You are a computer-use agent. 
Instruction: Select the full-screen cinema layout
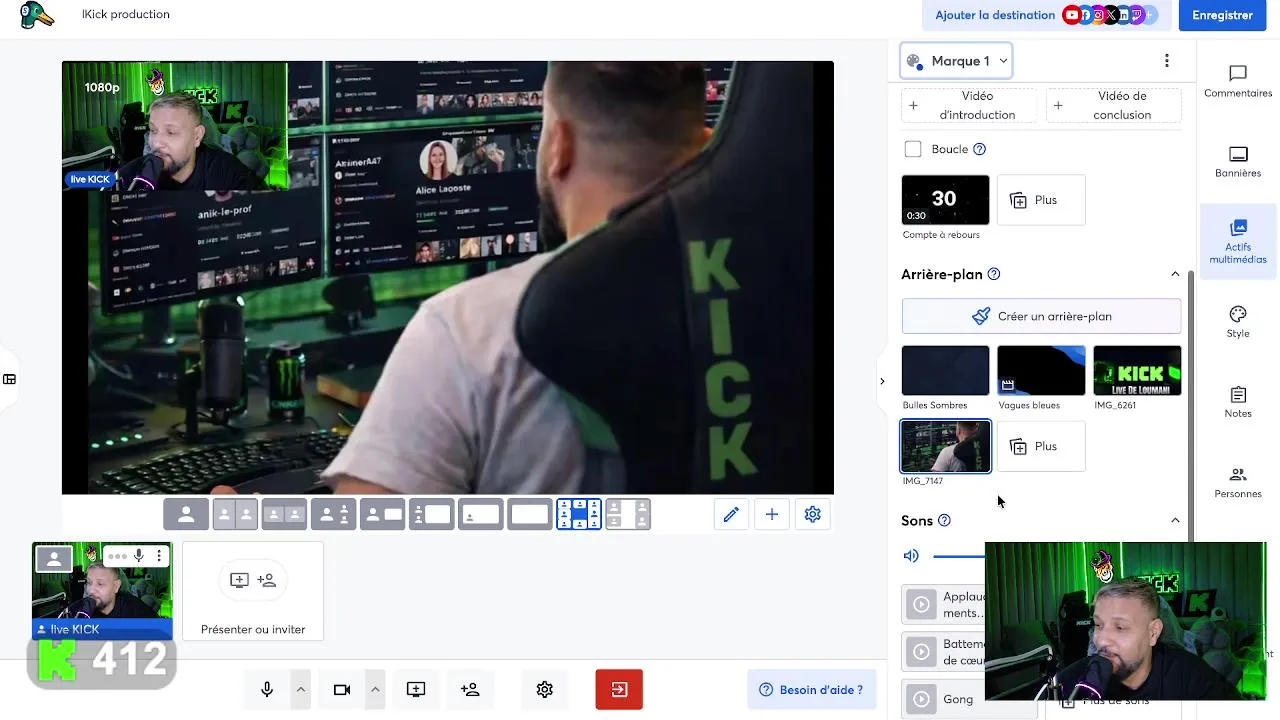click(530, 514)
